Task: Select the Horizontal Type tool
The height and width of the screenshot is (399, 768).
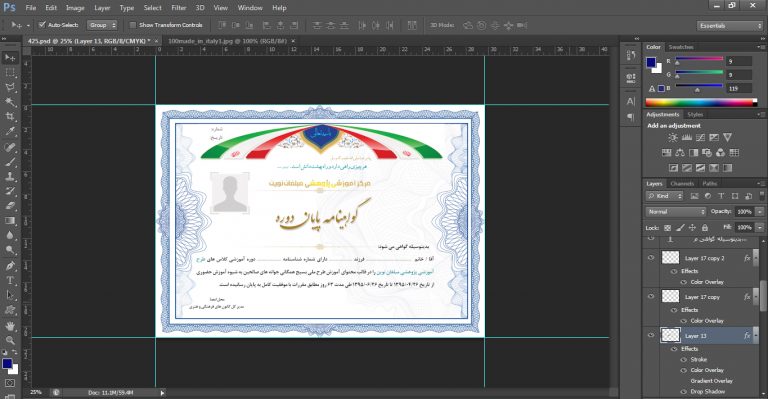Action: pyautogui.click(x=10, y=281)
